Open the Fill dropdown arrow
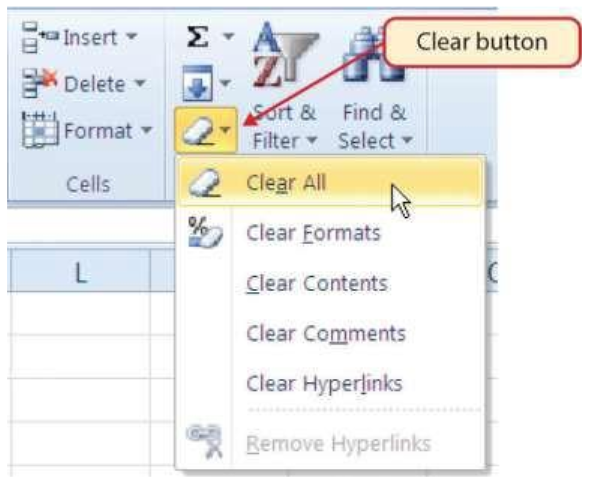This screenshot has height=477, width=603. click(x=225, y=83)
